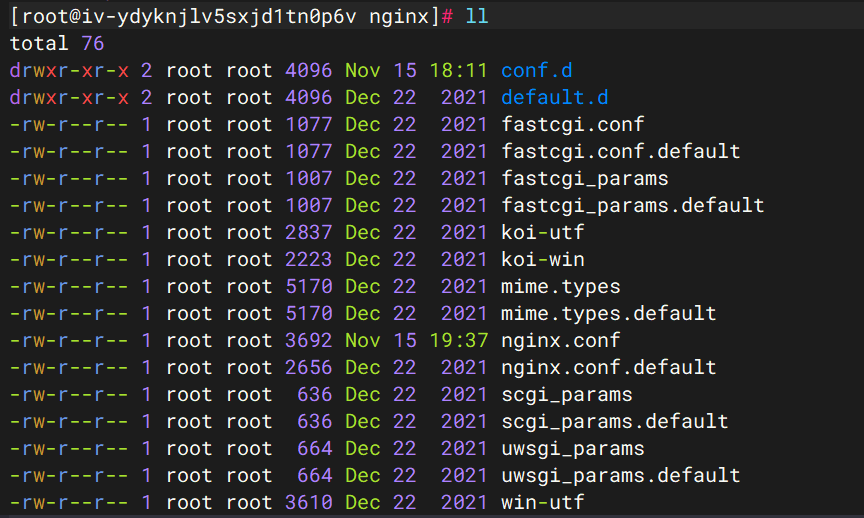Select the scgi_params.default filename
This screenshot has height=518, width=864.
click(614, 422)
